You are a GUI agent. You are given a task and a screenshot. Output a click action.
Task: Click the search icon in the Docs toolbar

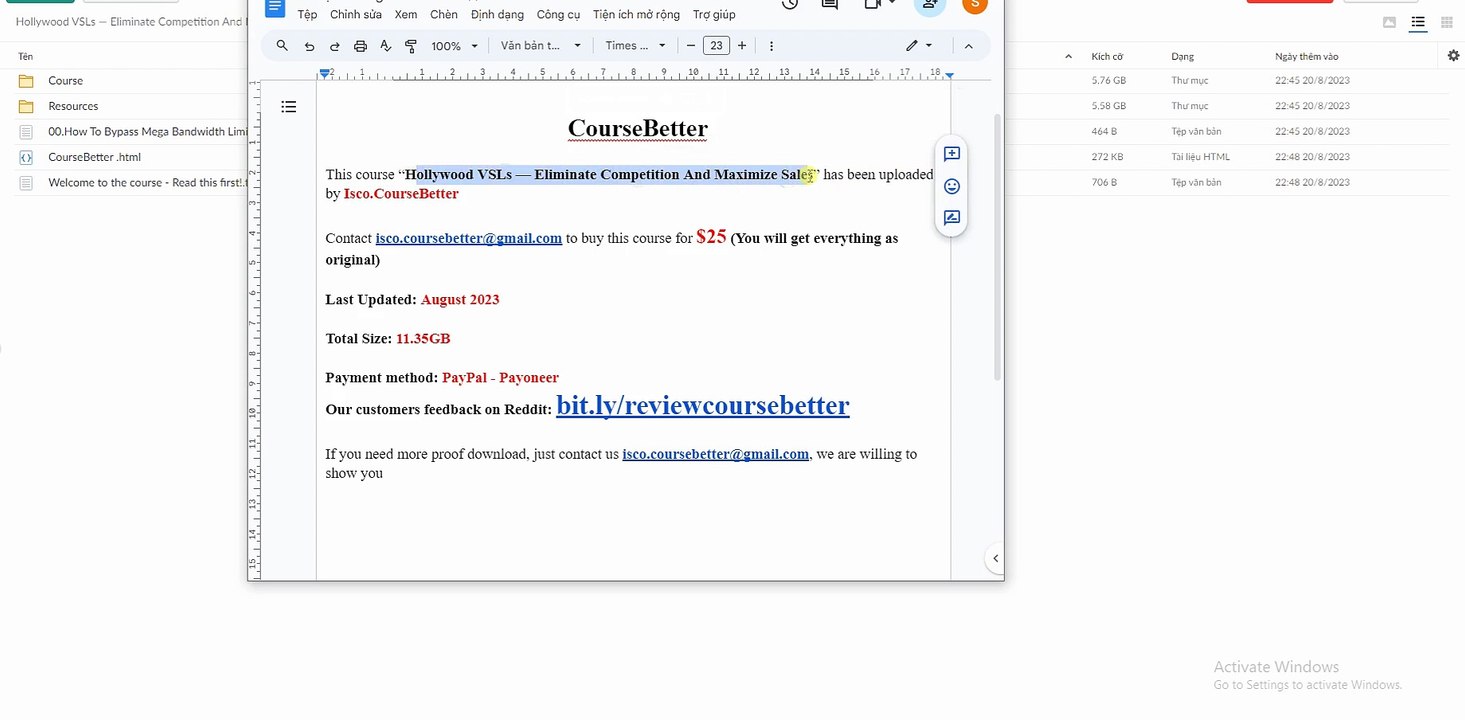point(282,45)
